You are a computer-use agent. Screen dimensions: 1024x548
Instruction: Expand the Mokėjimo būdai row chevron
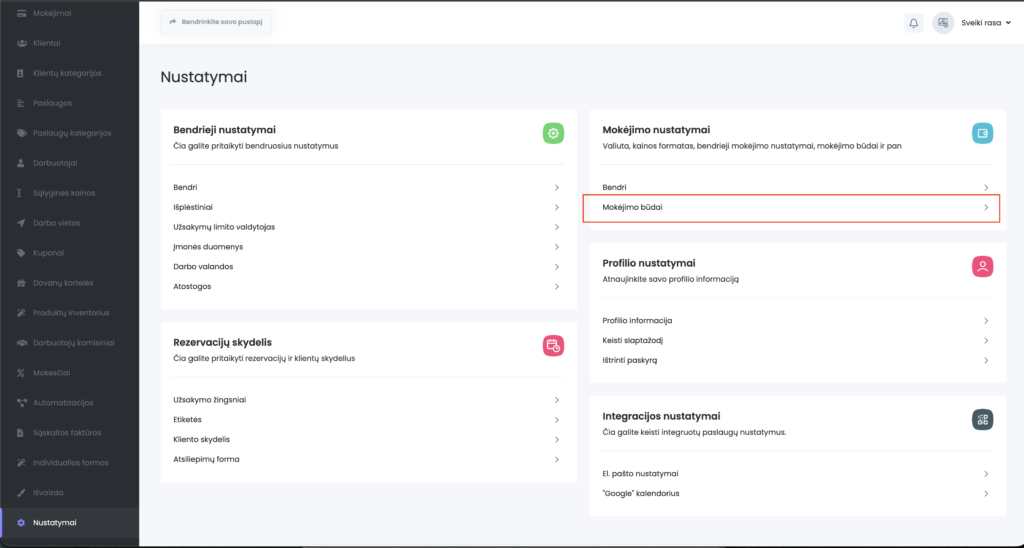(985, 207)
